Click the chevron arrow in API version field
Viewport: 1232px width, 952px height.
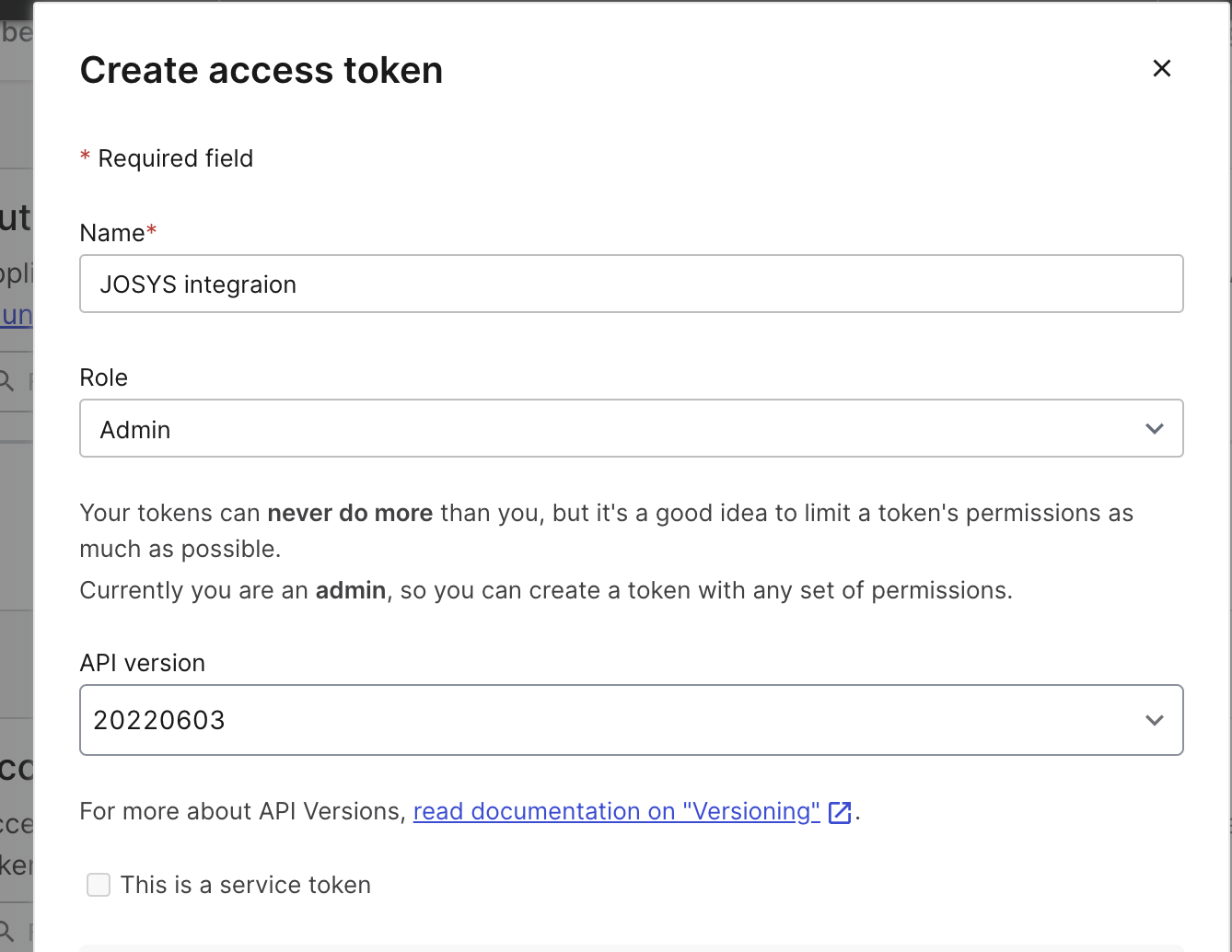click(1154, 720)
